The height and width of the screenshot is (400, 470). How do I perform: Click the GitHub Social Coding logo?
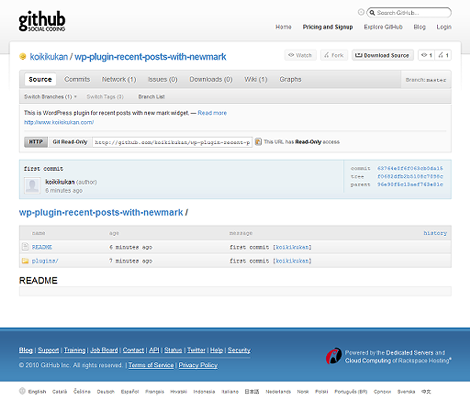(x=42, y=21)
